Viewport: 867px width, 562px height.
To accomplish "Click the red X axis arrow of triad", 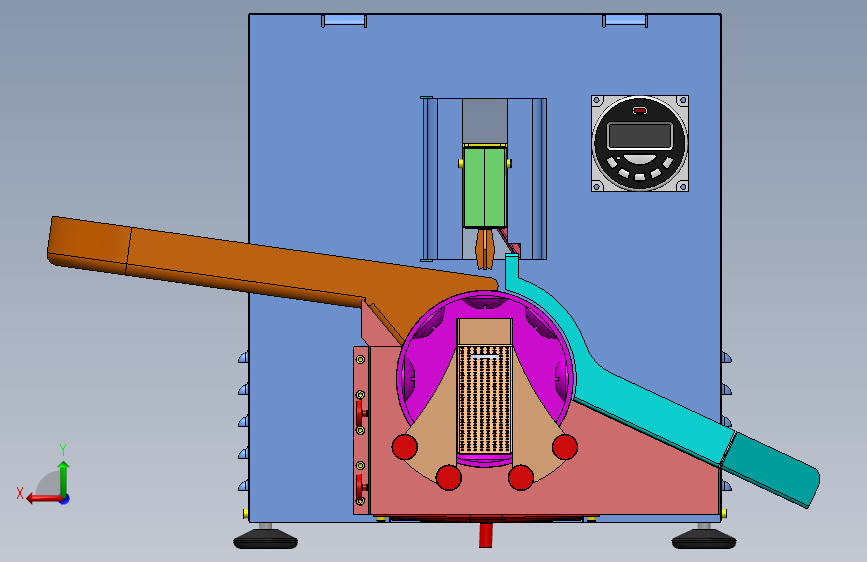I will 43,499.
